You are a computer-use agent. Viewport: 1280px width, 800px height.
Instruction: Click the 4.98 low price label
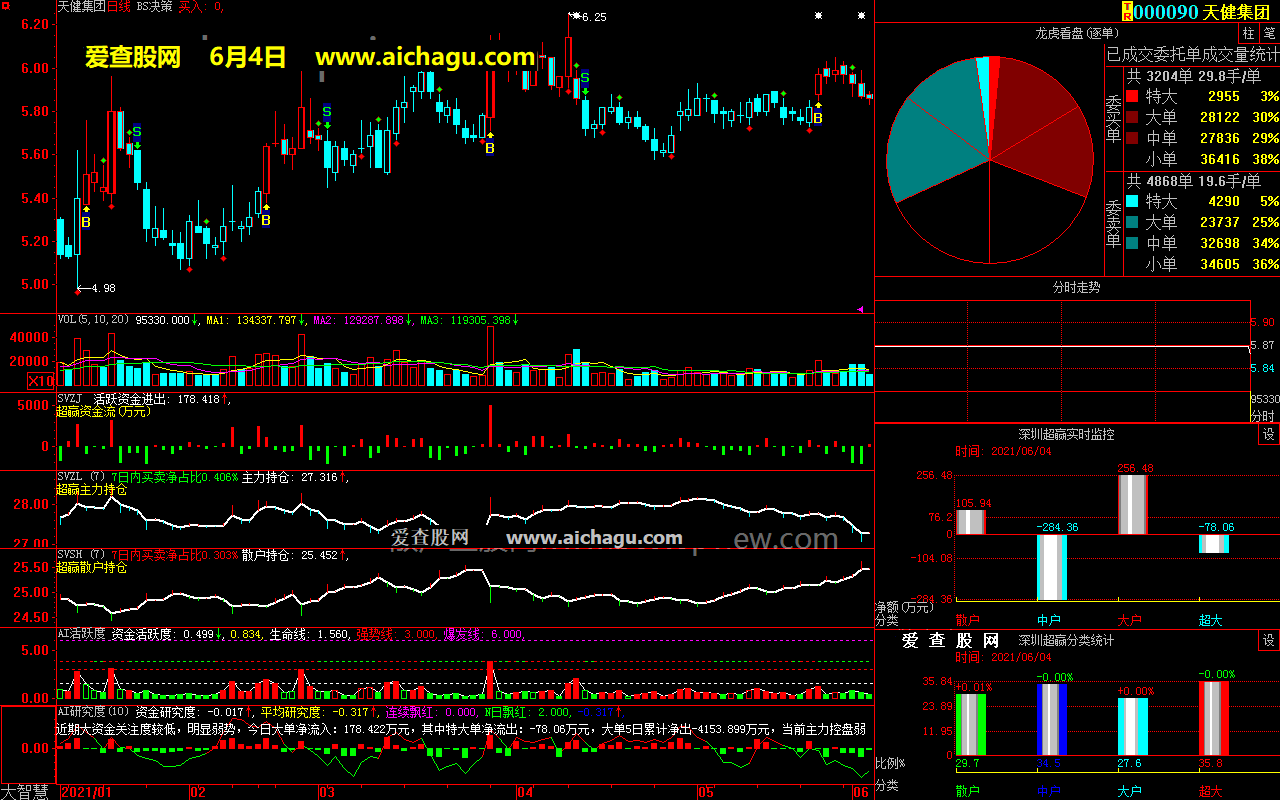point(103,288)
